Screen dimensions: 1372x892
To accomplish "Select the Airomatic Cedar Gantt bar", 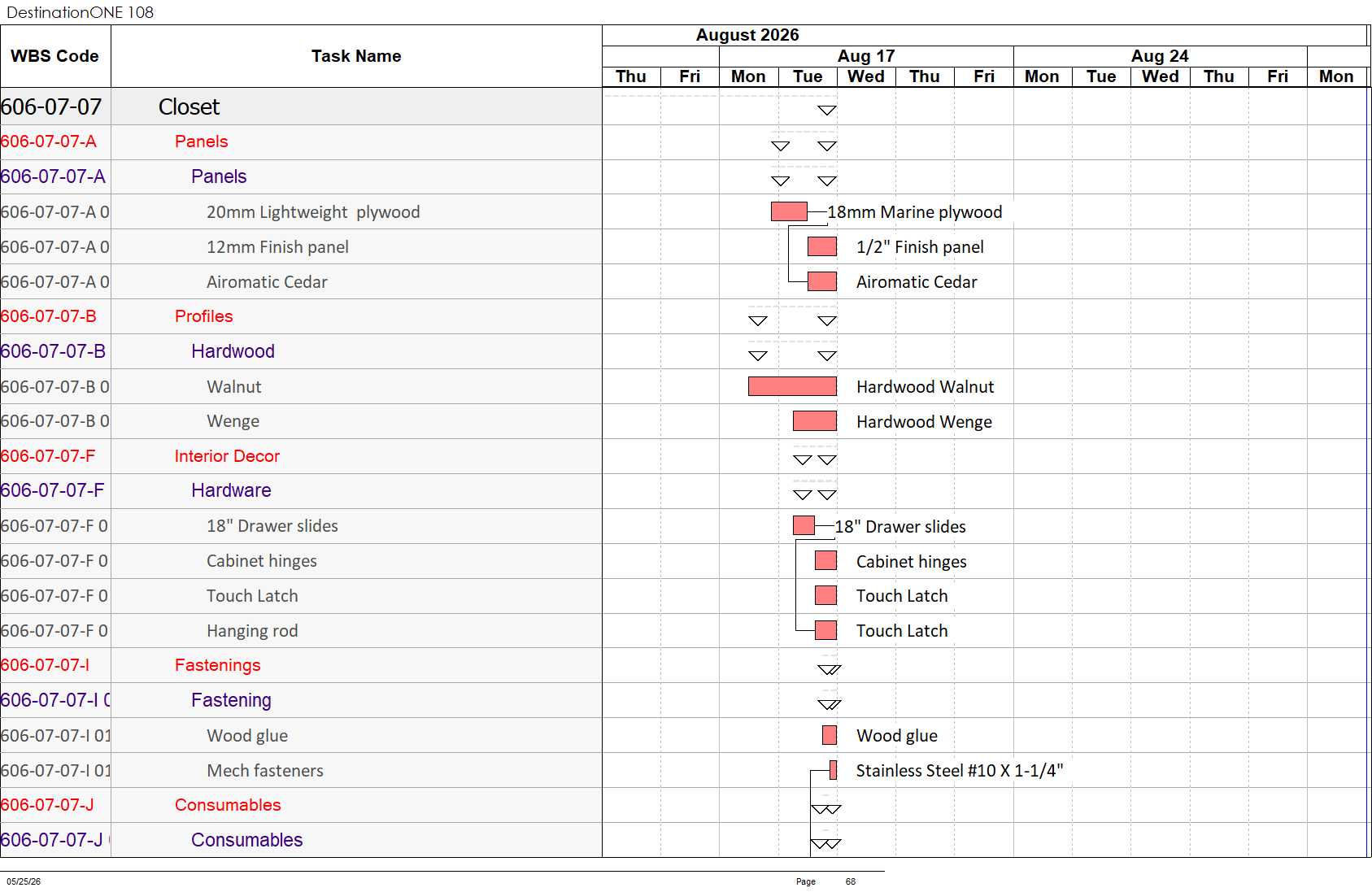I will tap(822, 281).
